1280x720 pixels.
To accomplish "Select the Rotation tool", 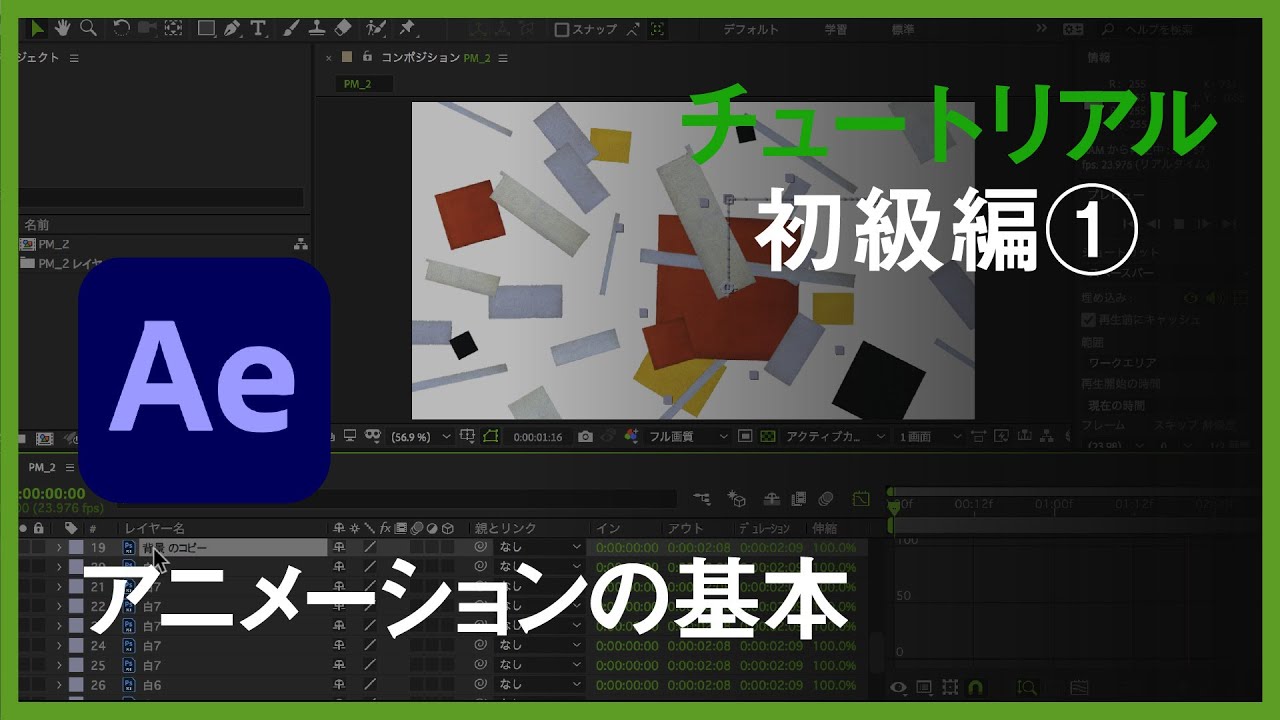I will (121, 28).
